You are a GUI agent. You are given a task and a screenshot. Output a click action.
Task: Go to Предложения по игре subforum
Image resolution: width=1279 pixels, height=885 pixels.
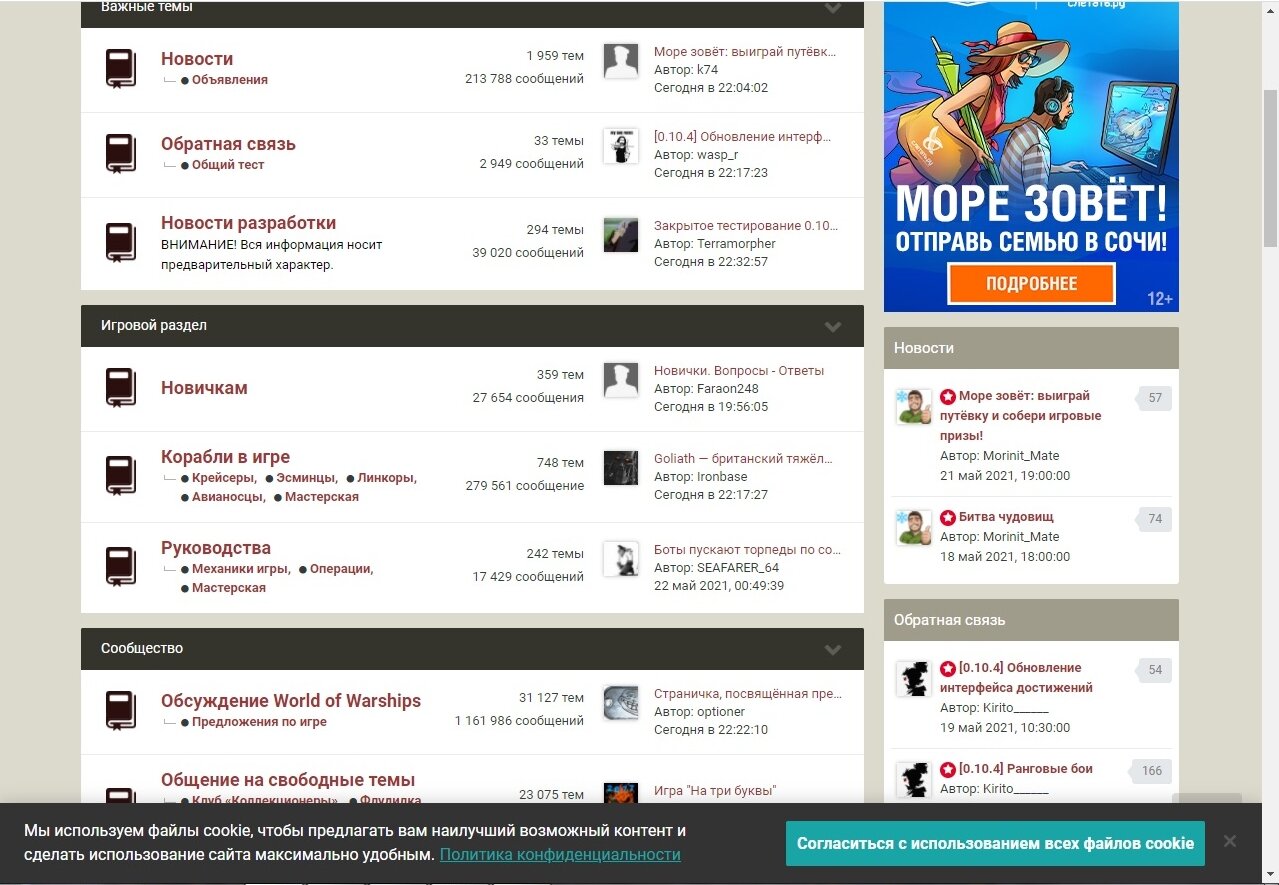coord(259,722)
